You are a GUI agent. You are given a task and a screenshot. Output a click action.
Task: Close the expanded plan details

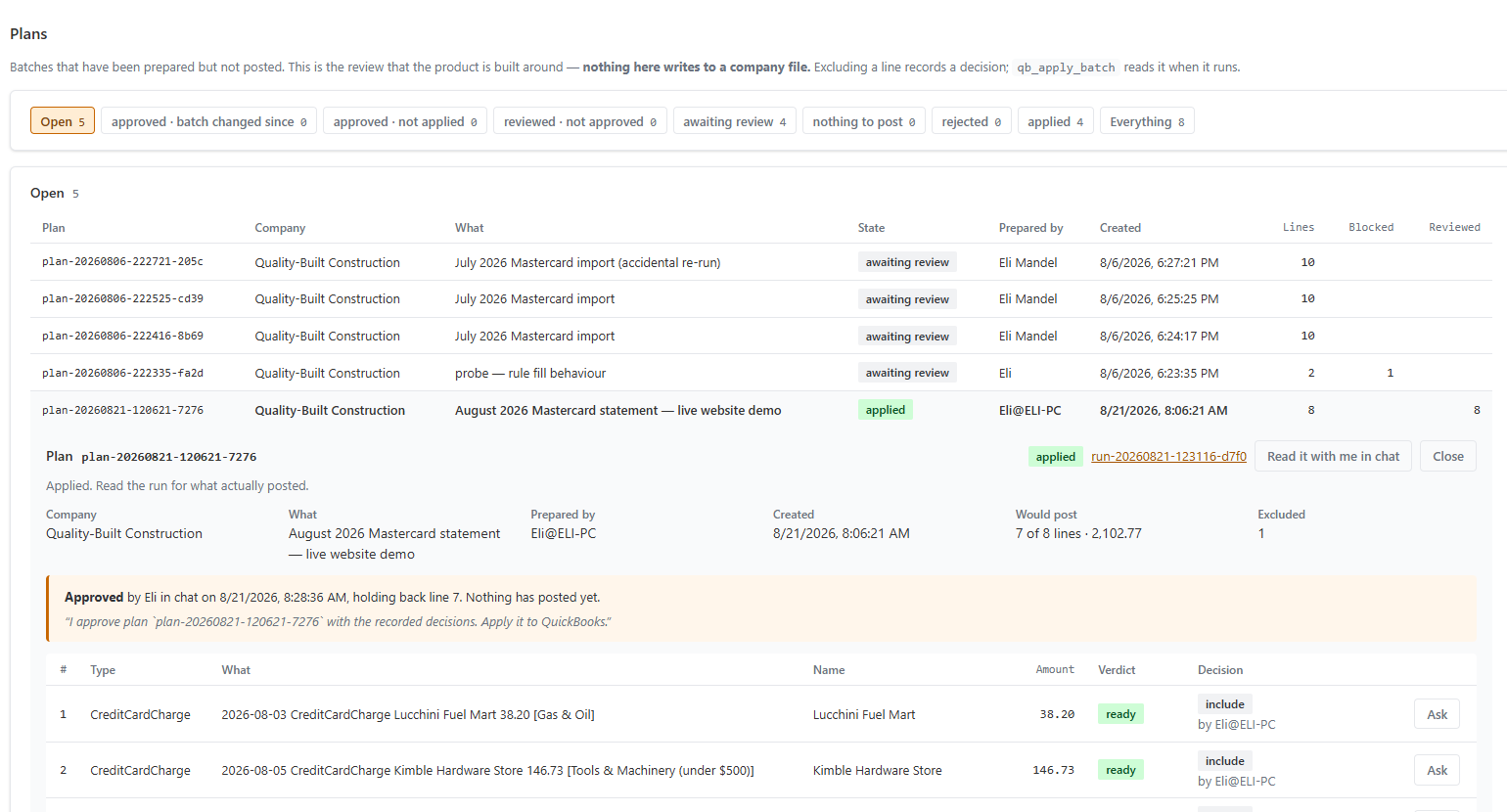coord(1448,457)
